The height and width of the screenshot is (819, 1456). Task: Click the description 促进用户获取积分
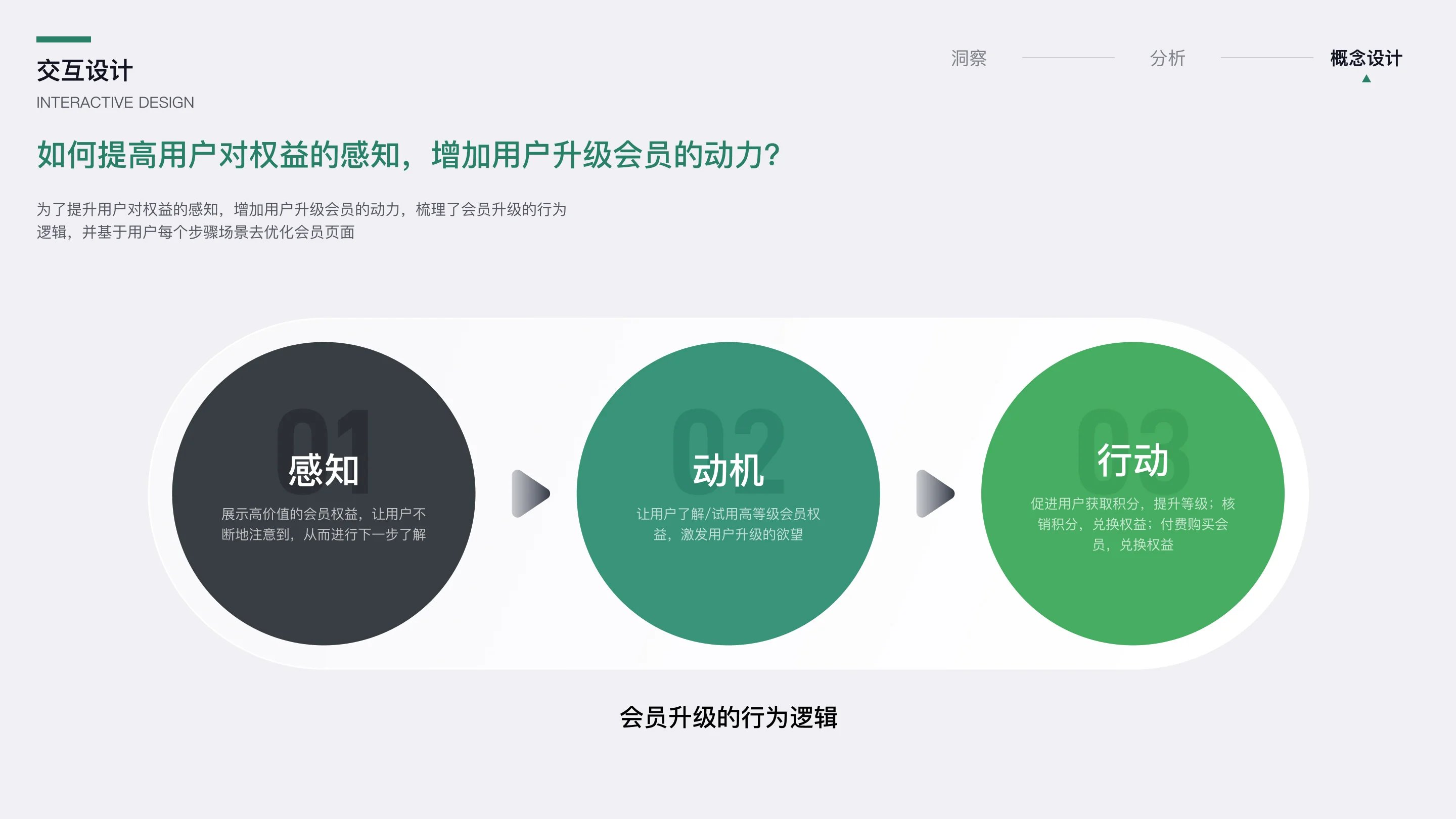1132,524
